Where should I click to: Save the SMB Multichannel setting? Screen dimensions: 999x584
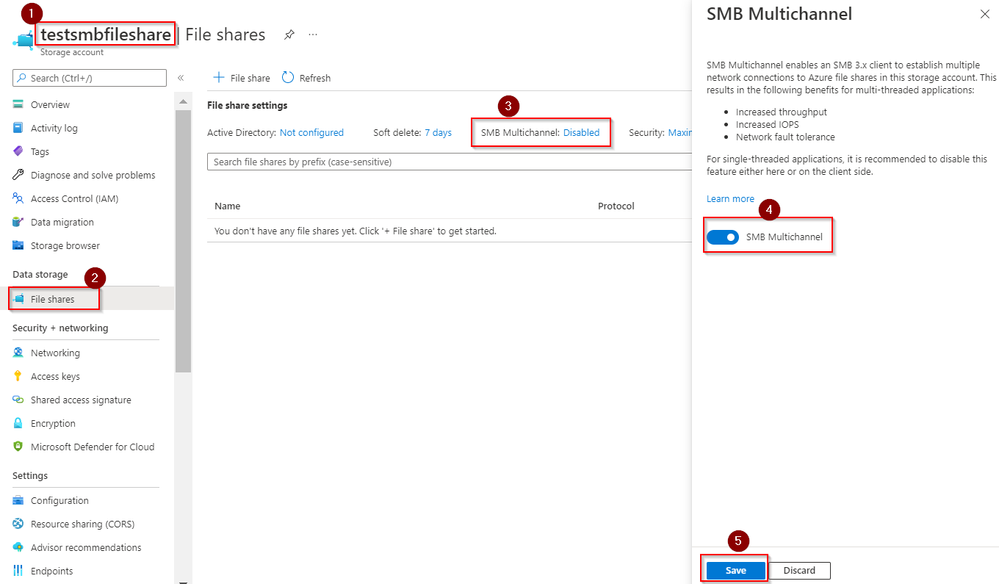tap(735, 571)
